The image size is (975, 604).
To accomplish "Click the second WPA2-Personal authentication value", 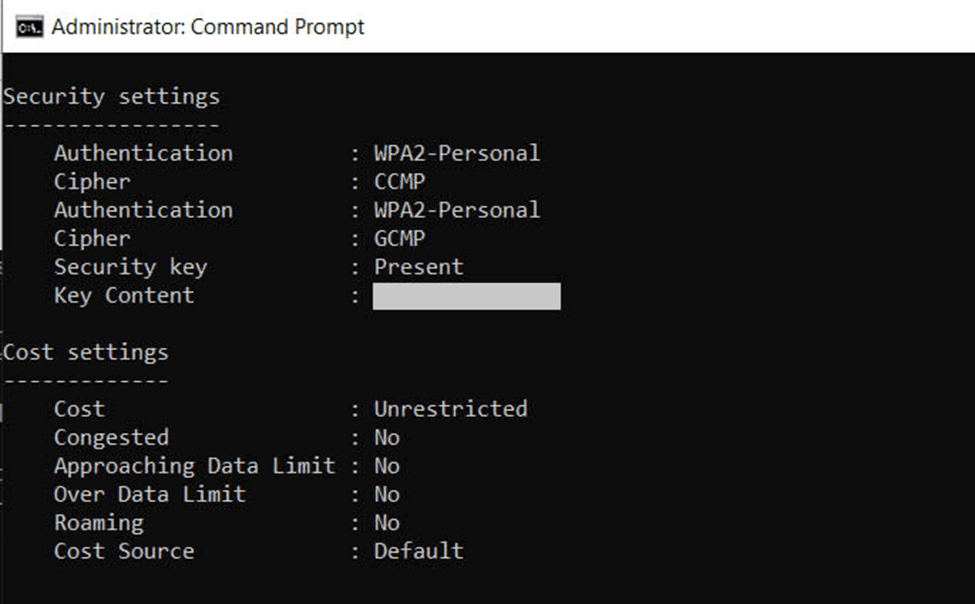I will point(457,210).
